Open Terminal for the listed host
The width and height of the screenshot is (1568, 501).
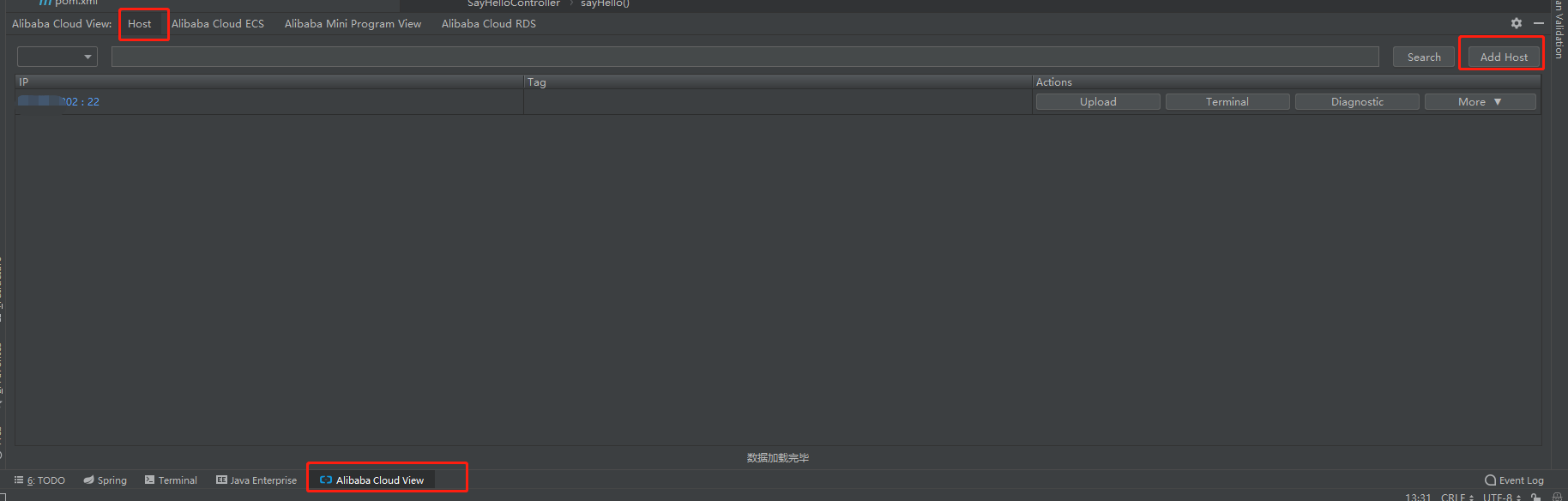[x=1227, y=101]
